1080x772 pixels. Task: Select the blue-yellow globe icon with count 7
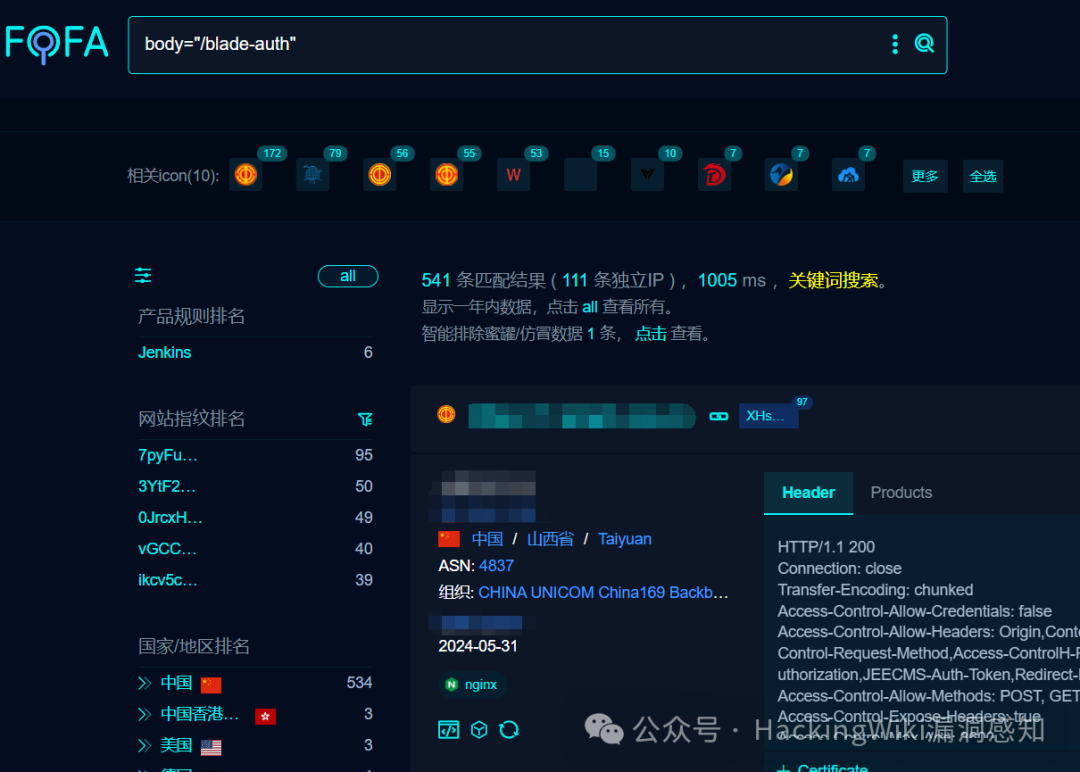point(781,175)
